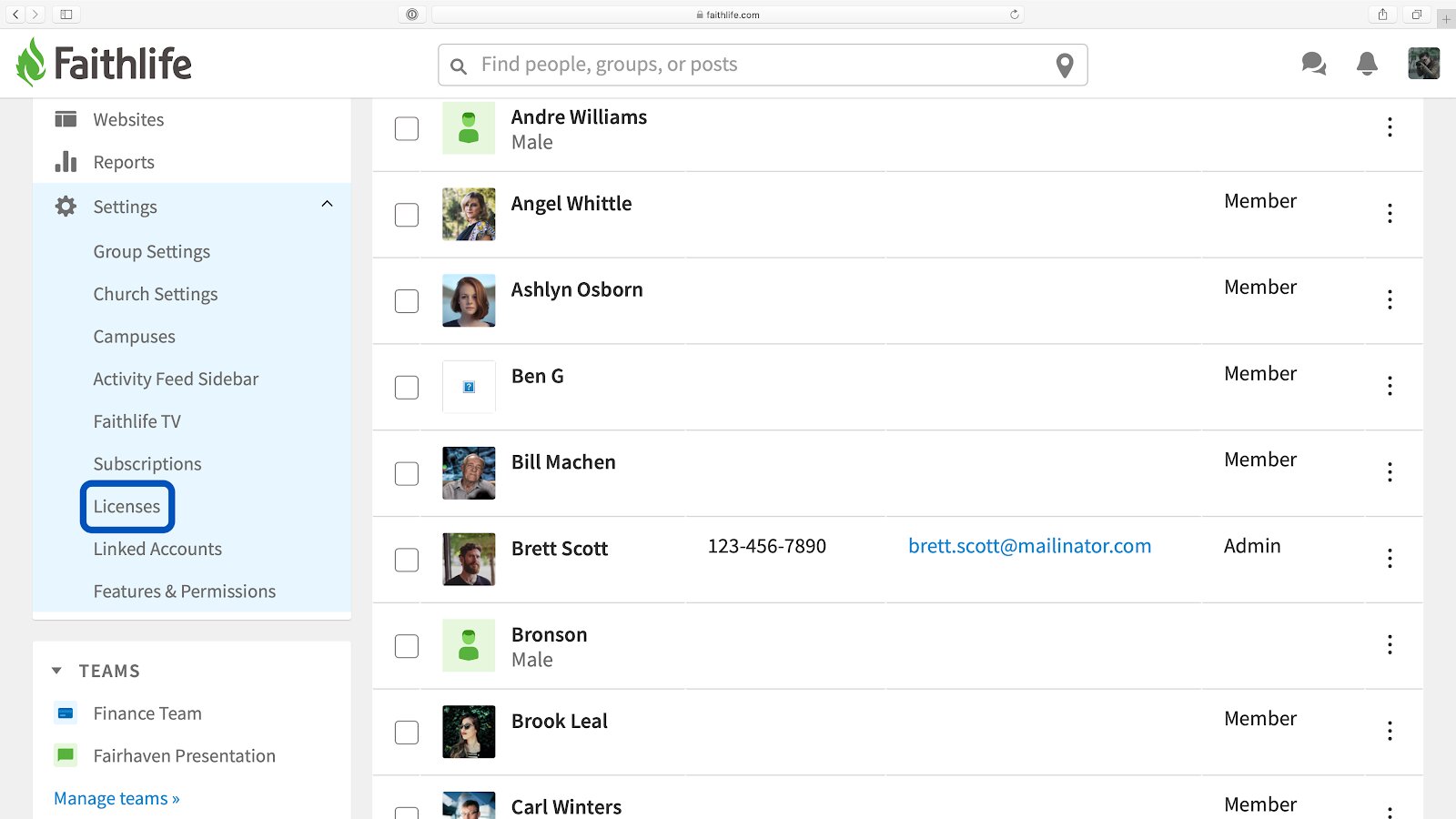
Task: Click Brett Scott phone number 123-456-7890
Action: pyautogui.click(x=767, y=546)
